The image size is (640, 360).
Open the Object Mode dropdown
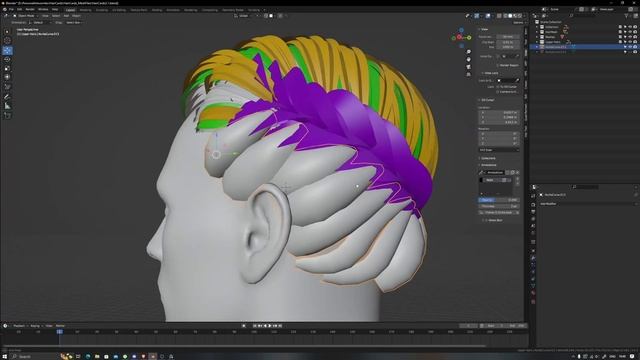(x=25, y=16)
